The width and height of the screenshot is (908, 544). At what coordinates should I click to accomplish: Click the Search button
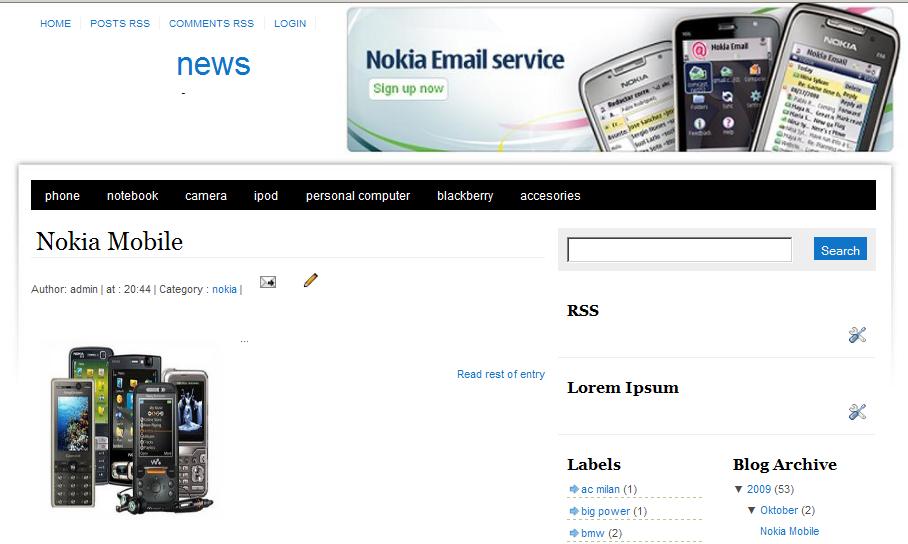[x=840, y=249]
